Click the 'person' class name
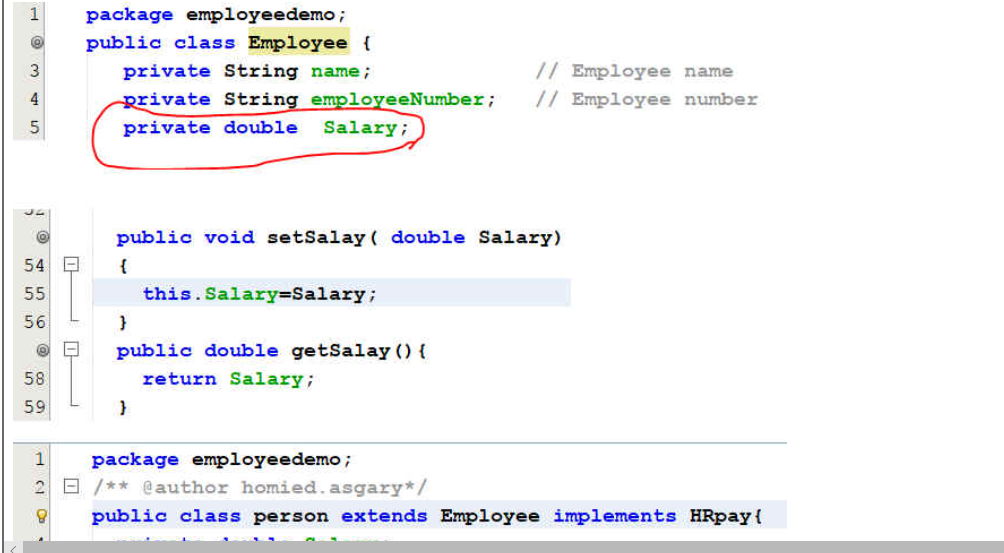The width and height of the screenshot is (1004, 553). coord(291,517)
